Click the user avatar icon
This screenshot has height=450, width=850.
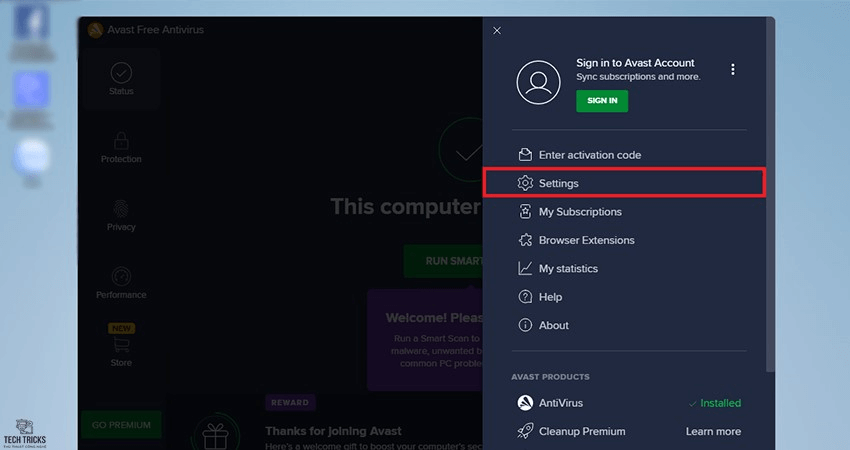coord(538,82)
